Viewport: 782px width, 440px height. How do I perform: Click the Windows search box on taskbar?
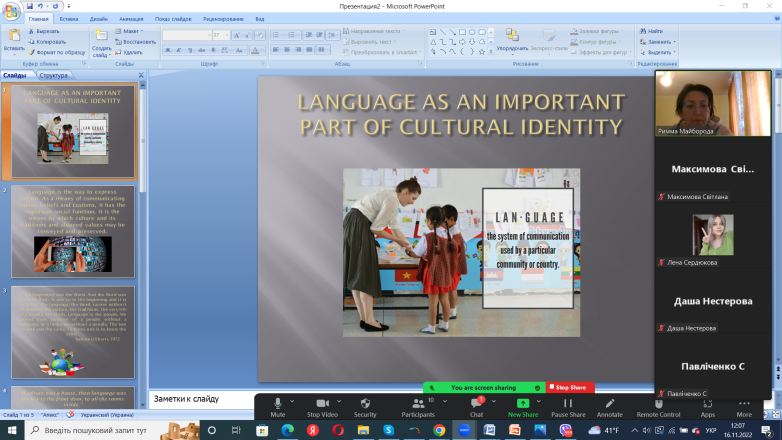coord(113,430)
